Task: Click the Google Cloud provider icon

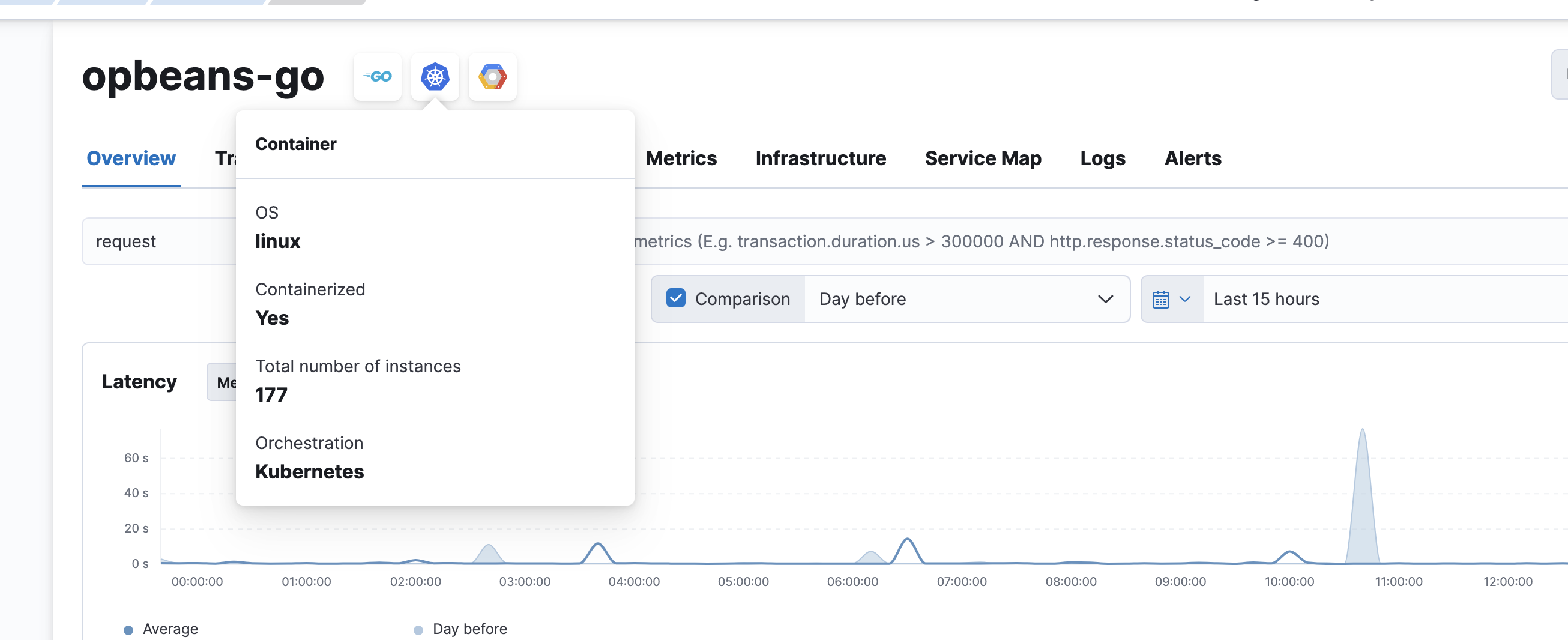Action: pos(492,77)
